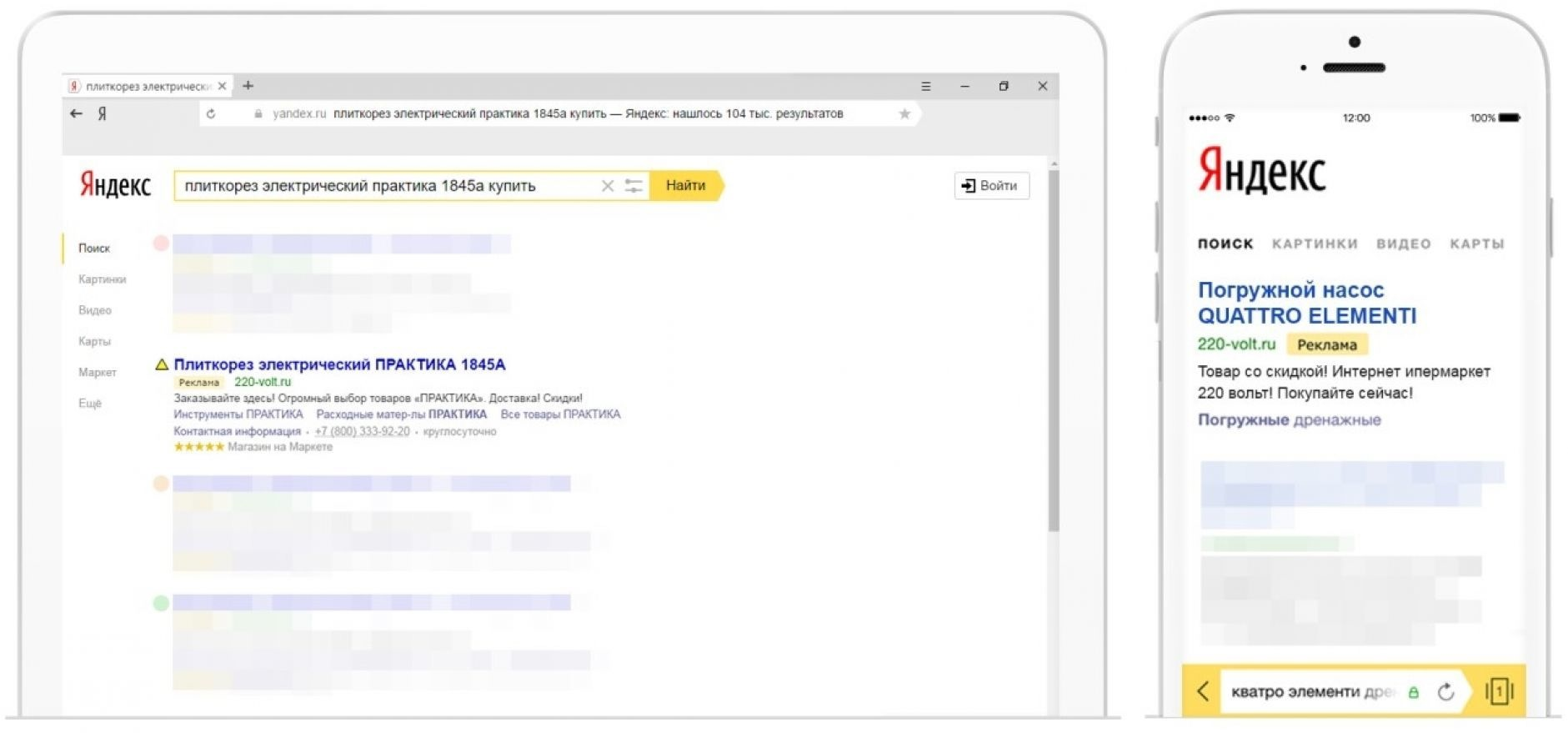Tap 220-volt.ru link in mobile ad

(x=1236, y=344)
